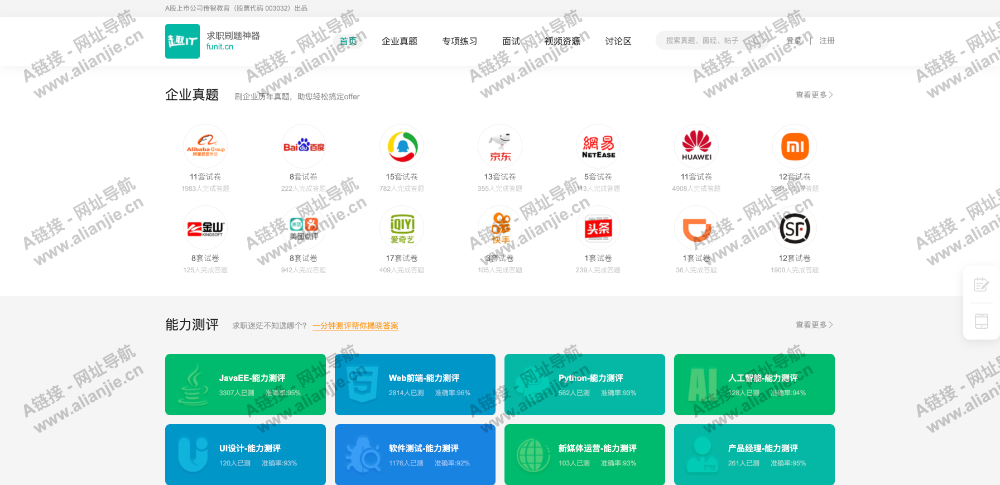Click the 15套试卷 text under Tencent
The width and height of the screenshot is (1000, 485).
402,177
